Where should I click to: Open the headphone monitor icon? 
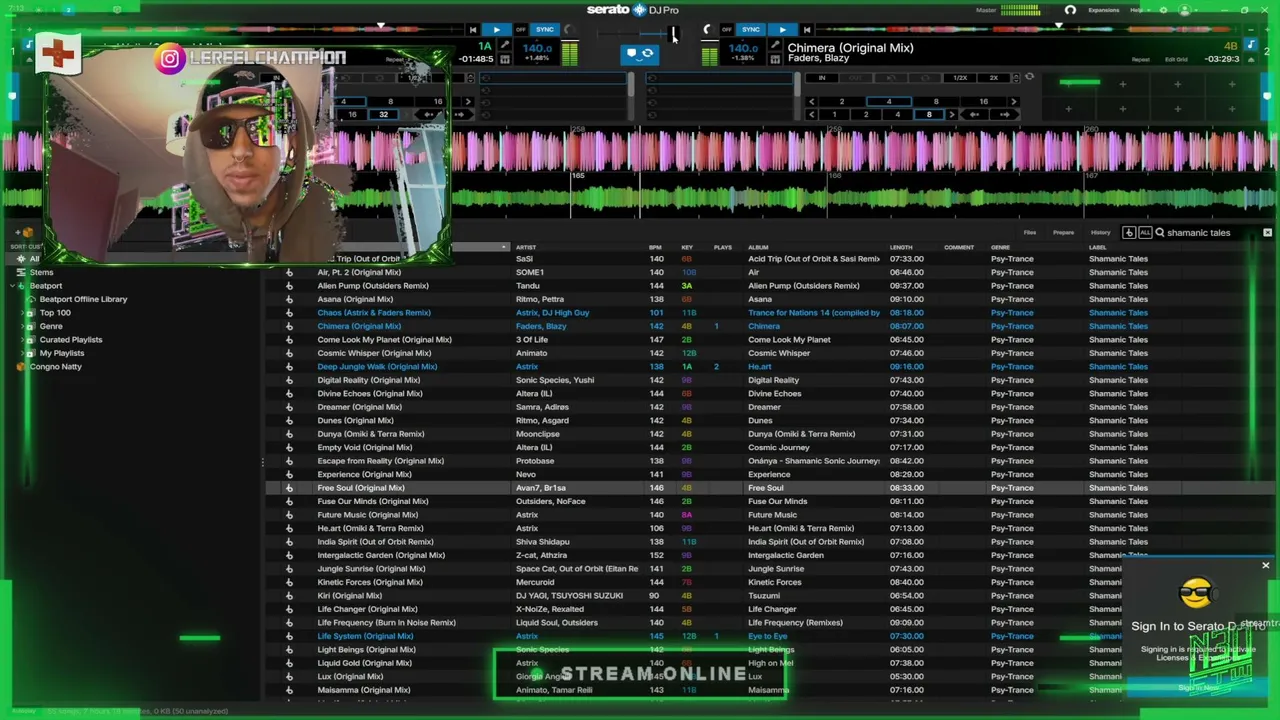[1070, 10]
